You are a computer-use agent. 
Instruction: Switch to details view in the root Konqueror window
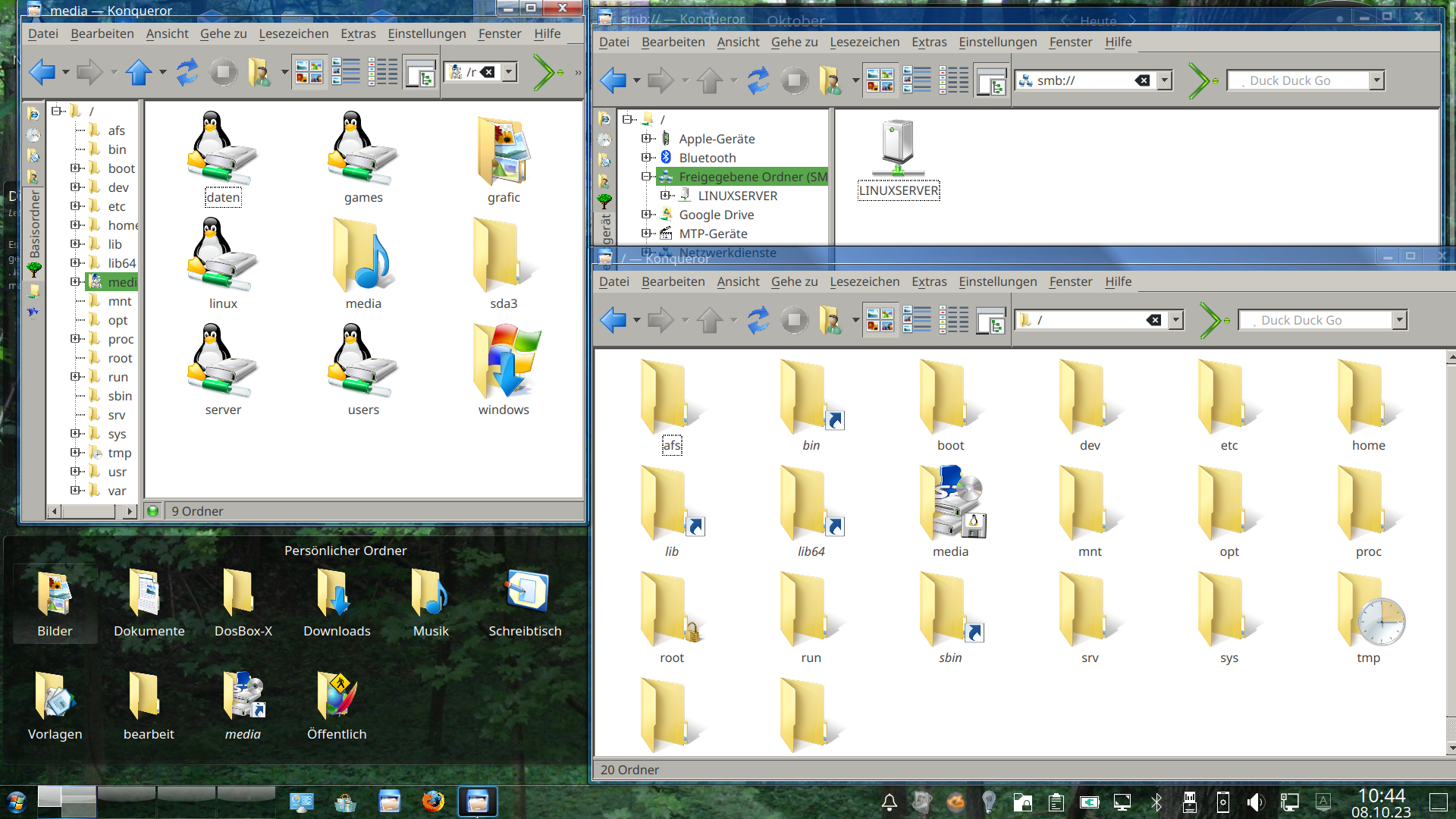(x=917, y=320)
